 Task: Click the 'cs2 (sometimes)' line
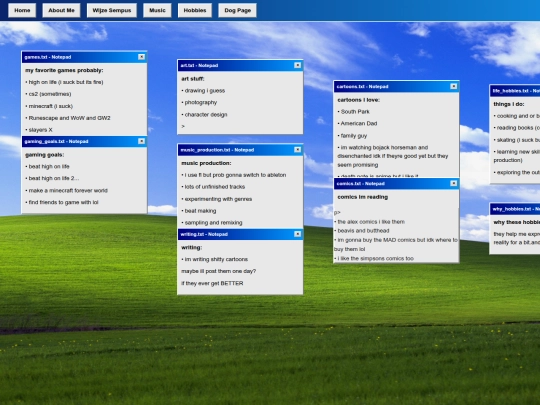48,94
